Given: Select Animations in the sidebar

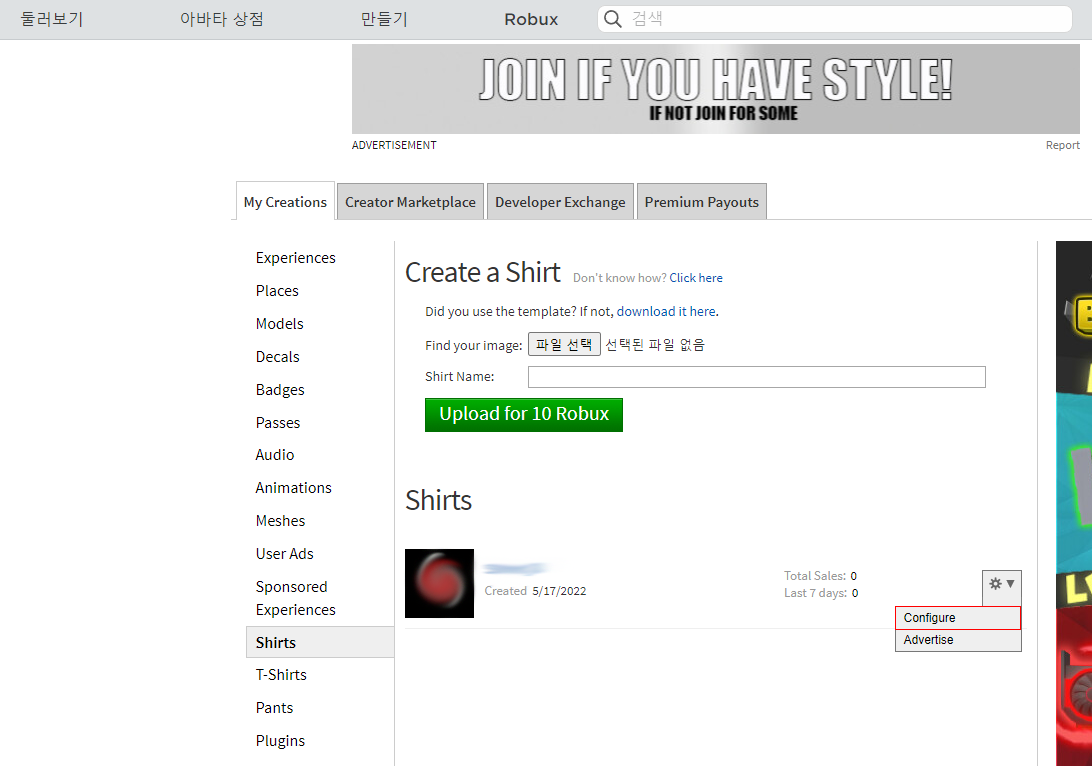Looking at the screenshot, I should pyautogui.click(x=293, y=487).
